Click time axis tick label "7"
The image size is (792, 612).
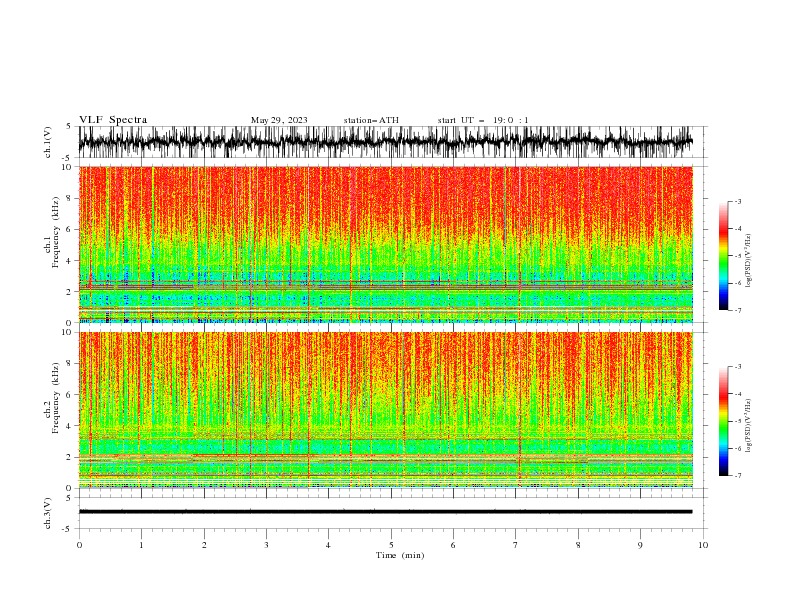tap(516, 545)
